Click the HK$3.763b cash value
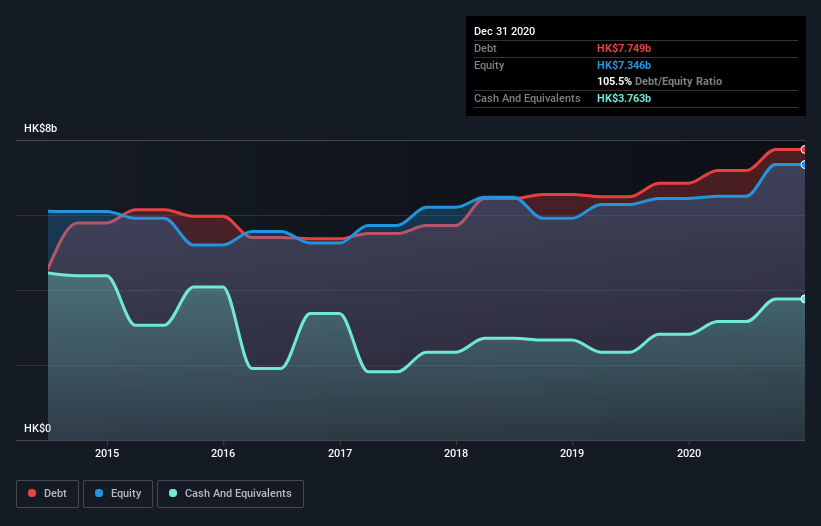Screen dimensions: 821x526 (x=624, y=98)
